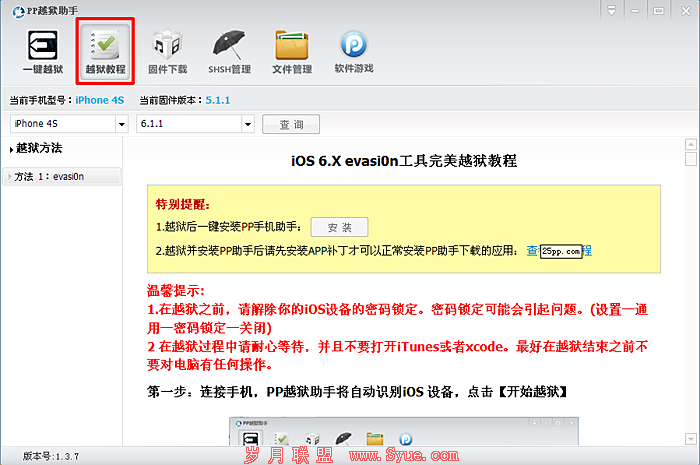Close the PP越狱助手 window
700x465 pixels.
tap(686, 10)
